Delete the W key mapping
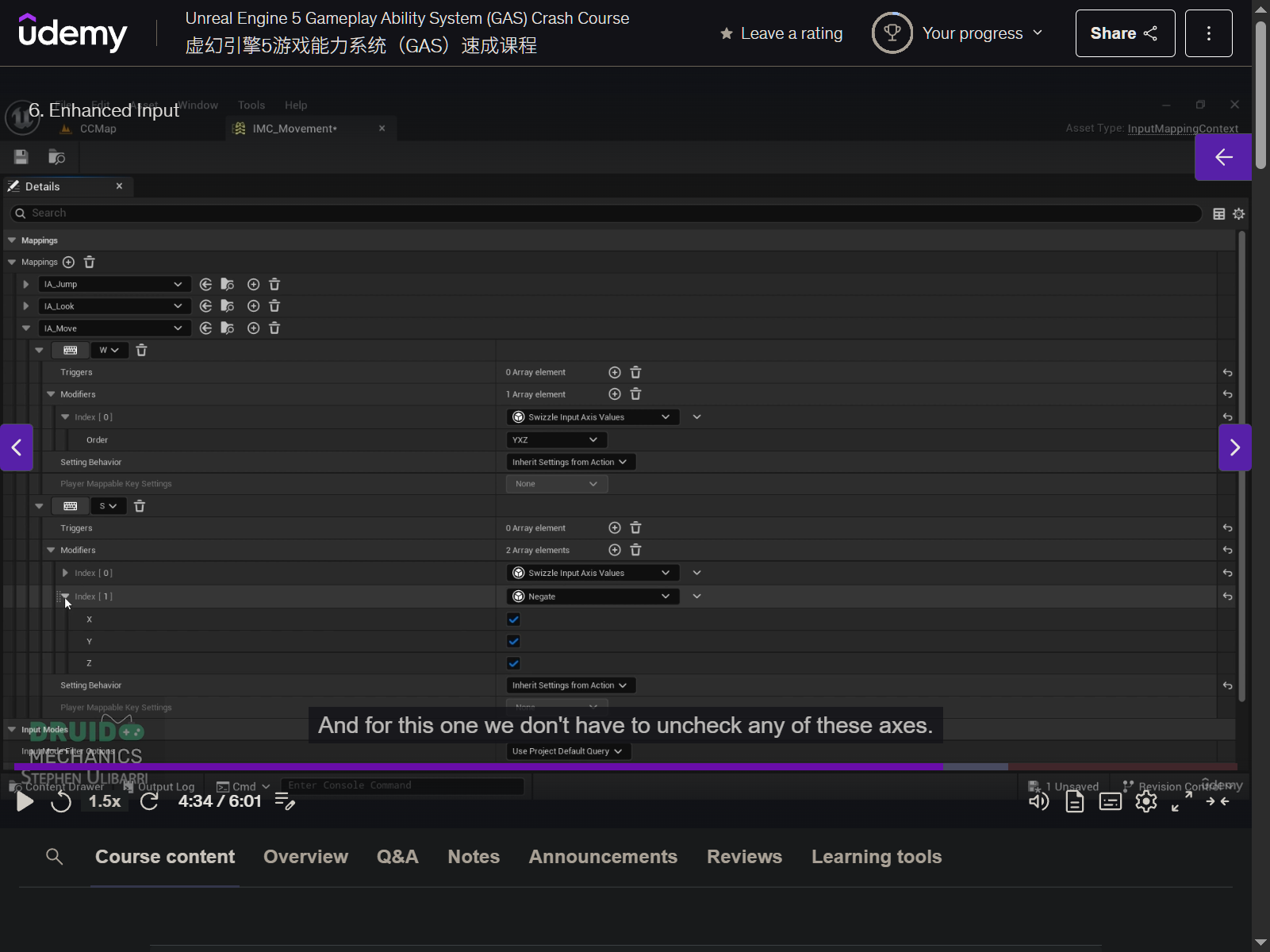This screenshot has height=952, width=1270. (141, 350)
